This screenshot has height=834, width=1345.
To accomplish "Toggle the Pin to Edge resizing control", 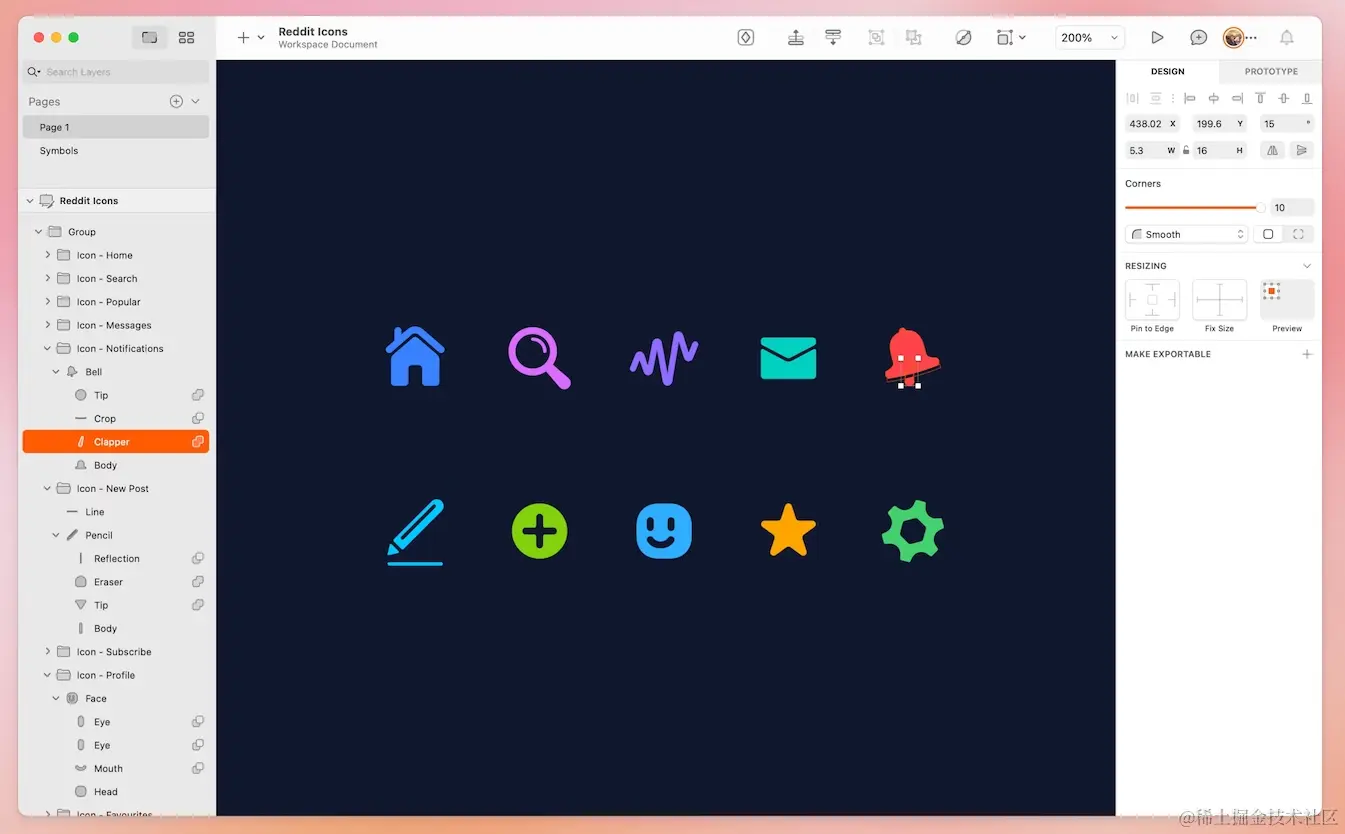I will 1152,300.
